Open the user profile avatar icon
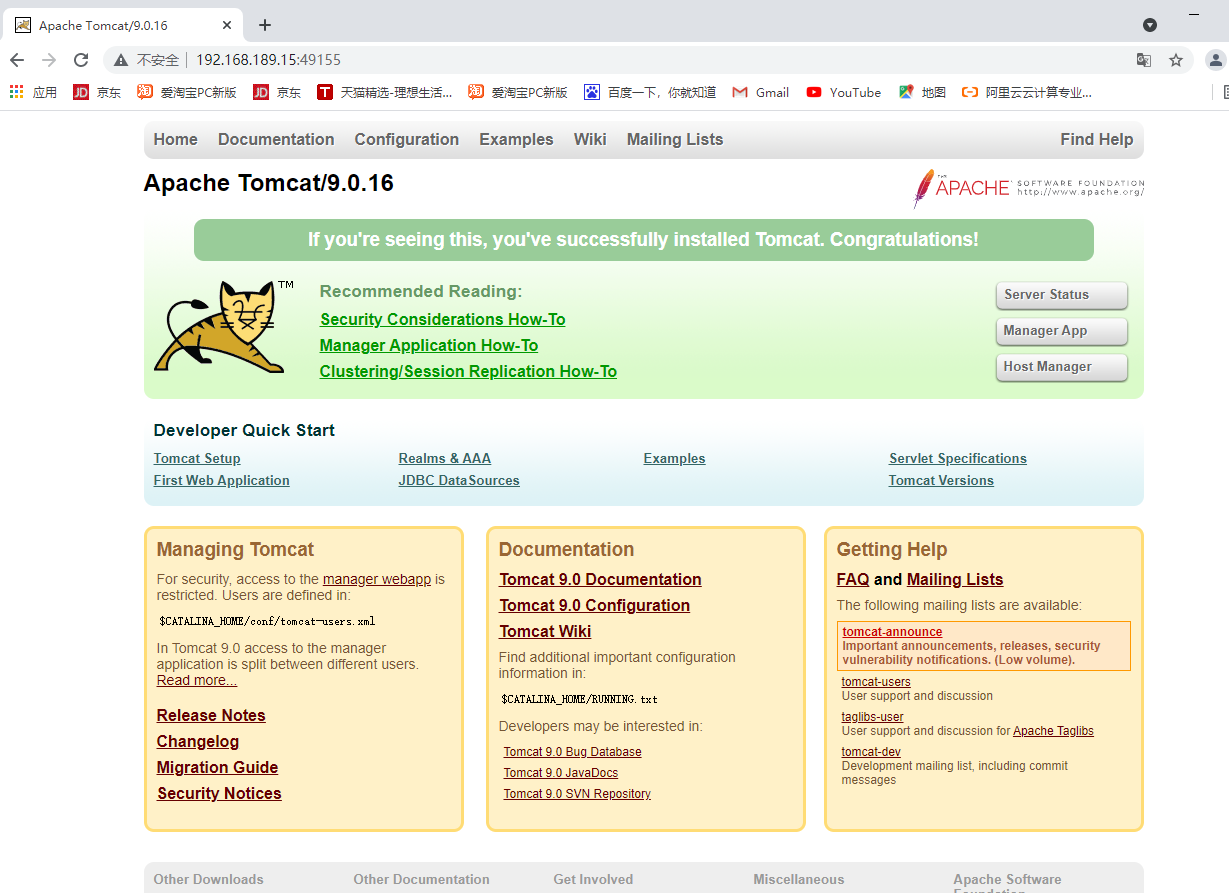Image resolution: width=1229 pixels, height=893 pixels. point(1216,60)
